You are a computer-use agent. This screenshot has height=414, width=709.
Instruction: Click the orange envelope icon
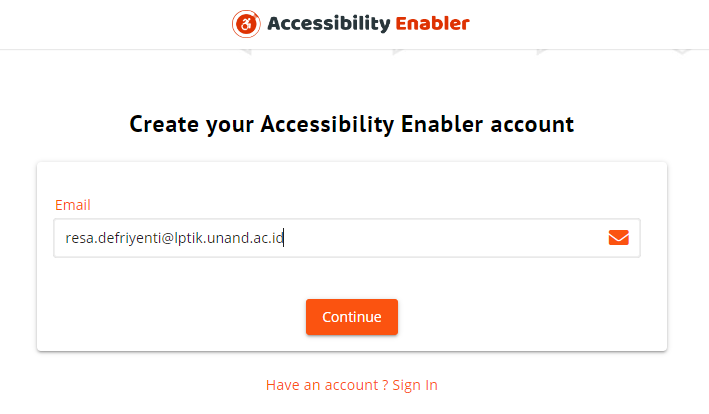coord(619,237)
